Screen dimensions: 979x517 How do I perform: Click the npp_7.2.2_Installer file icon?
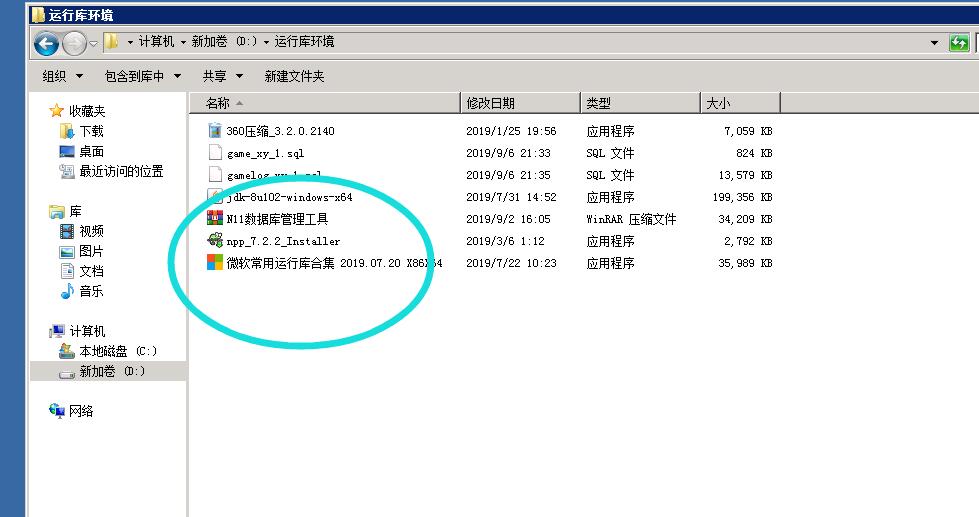[214, 241]
